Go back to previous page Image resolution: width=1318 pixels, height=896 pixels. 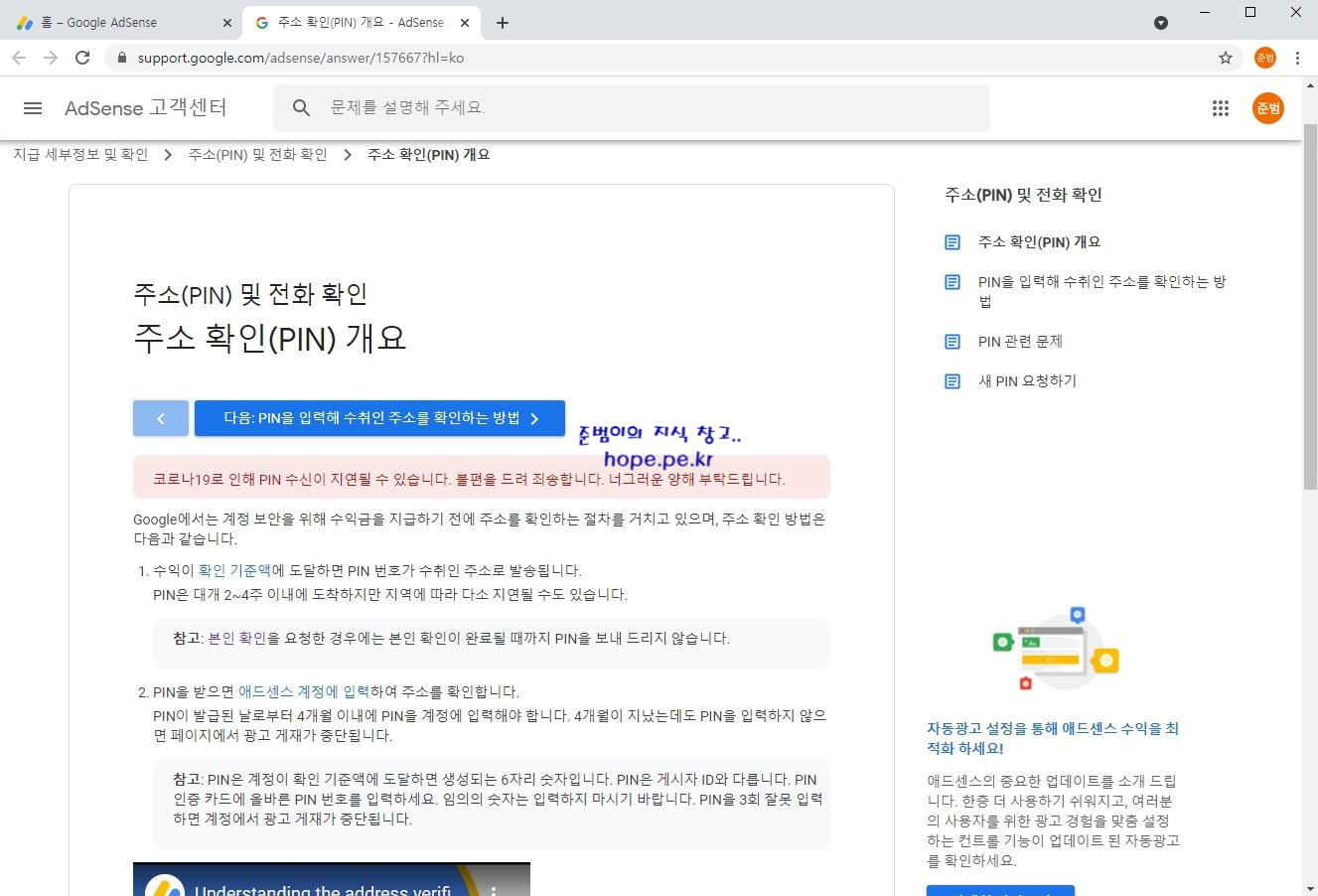[x=19, y=58]
